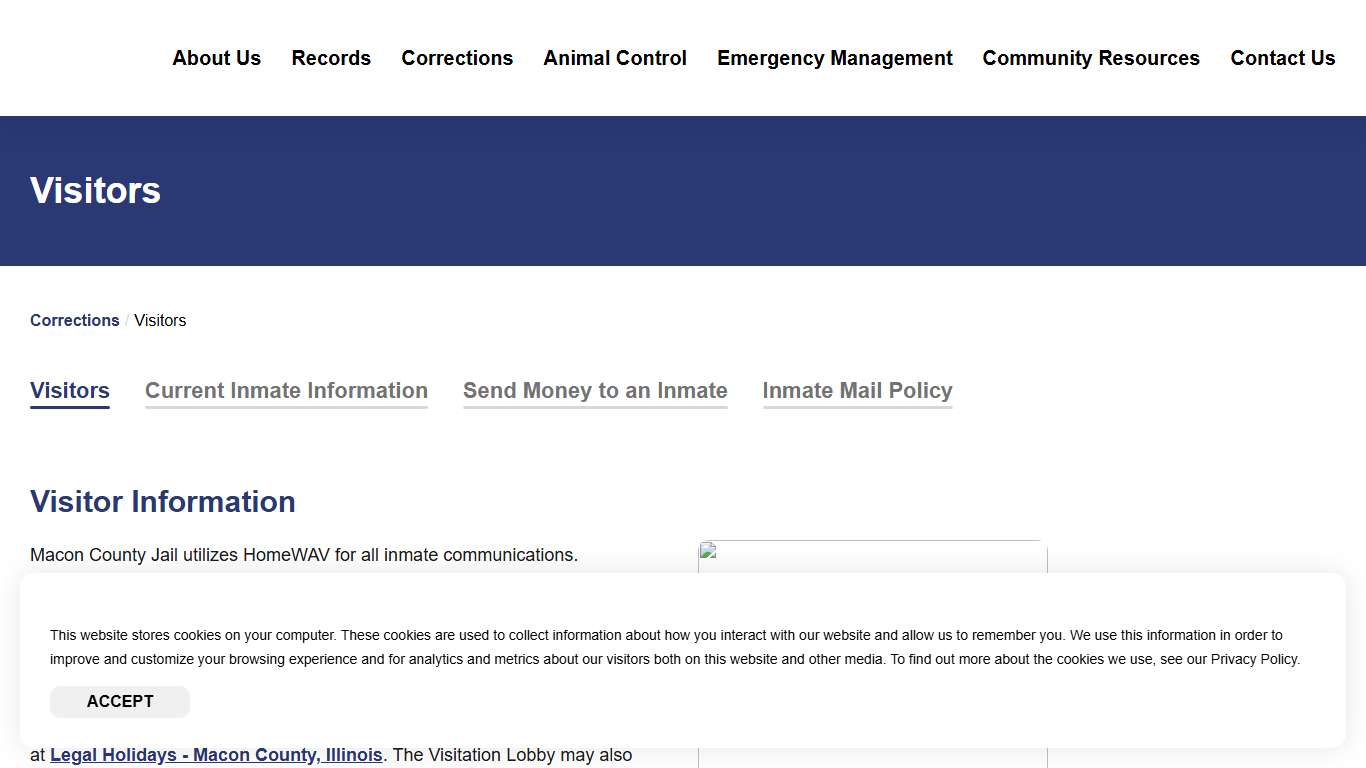This screenshot has width=1366, height=768.
Task: Select the Visitors tab
Action: 70,391
